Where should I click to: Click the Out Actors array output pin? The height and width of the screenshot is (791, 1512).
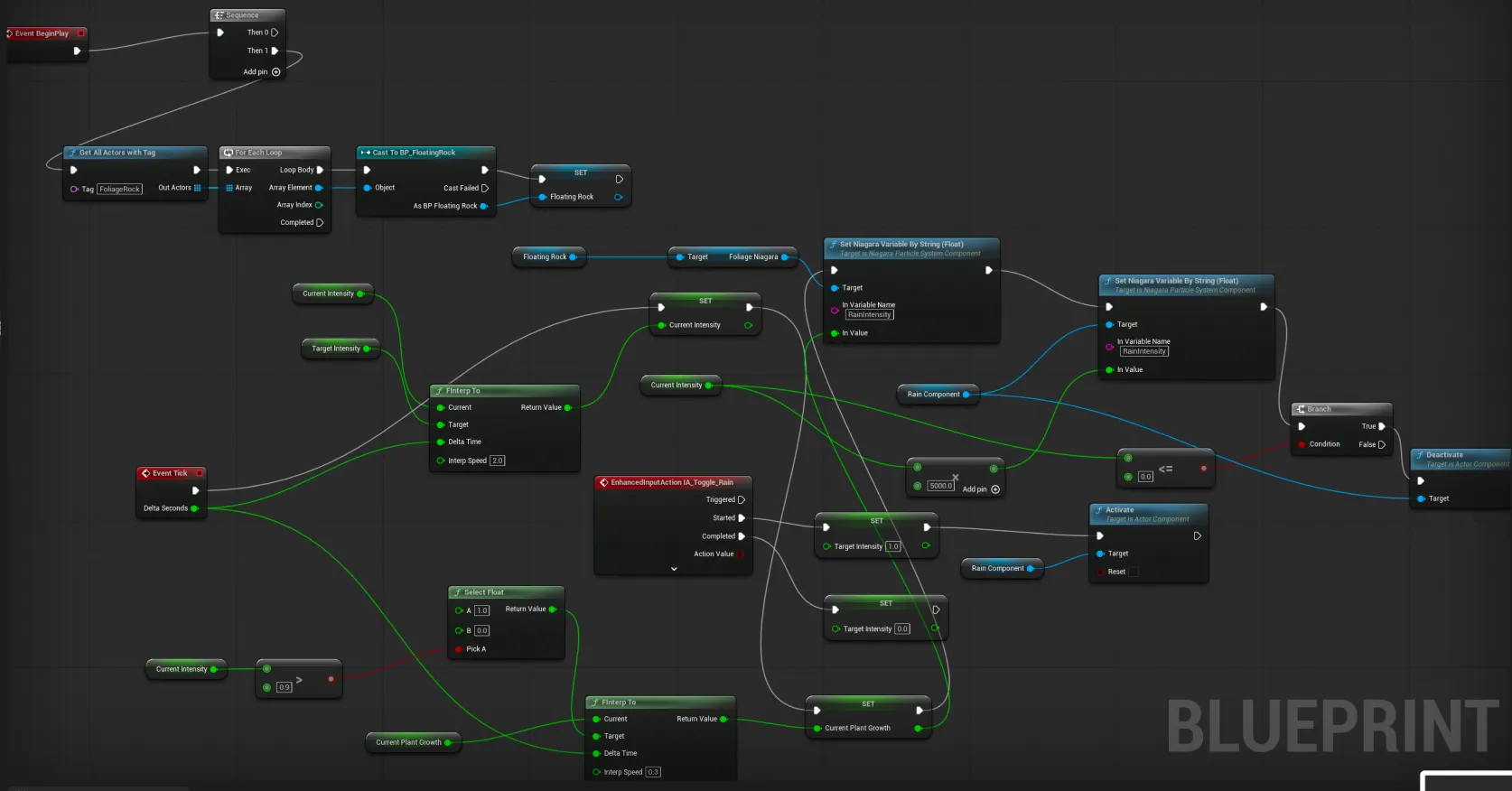pyautogui.click(x=197, y=188)
